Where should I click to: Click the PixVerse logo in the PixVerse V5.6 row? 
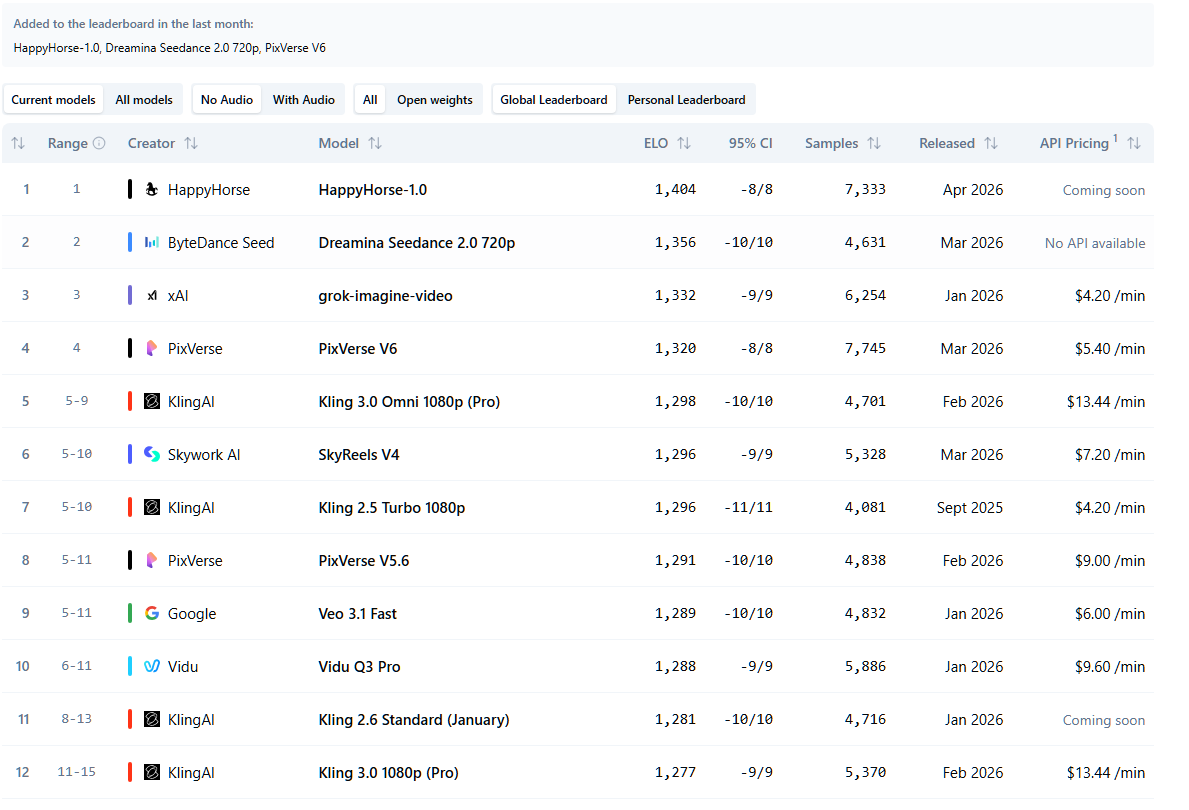click(x=152, y=560)
